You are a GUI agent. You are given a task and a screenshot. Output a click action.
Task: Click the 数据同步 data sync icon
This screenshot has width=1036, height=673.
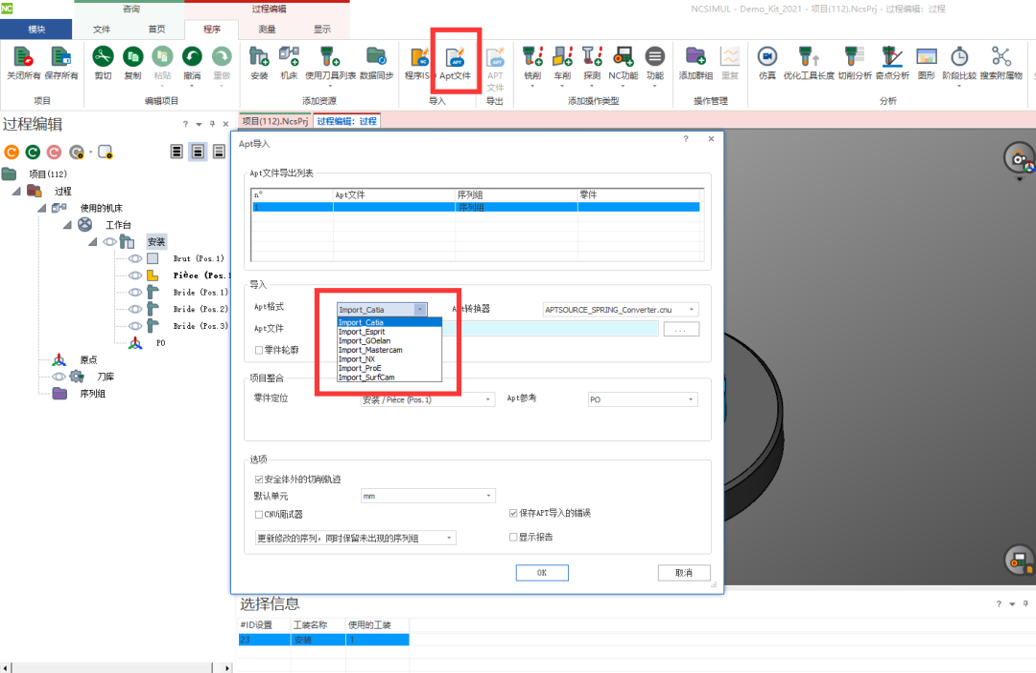[376, 57]
